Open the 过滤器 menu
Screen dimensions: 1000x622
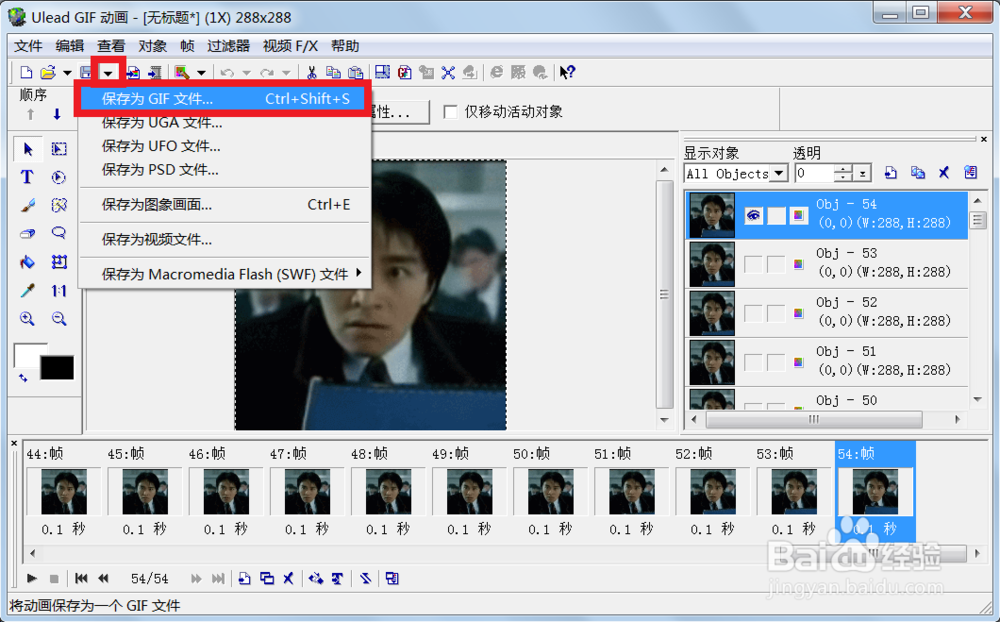tap(228, 46)
